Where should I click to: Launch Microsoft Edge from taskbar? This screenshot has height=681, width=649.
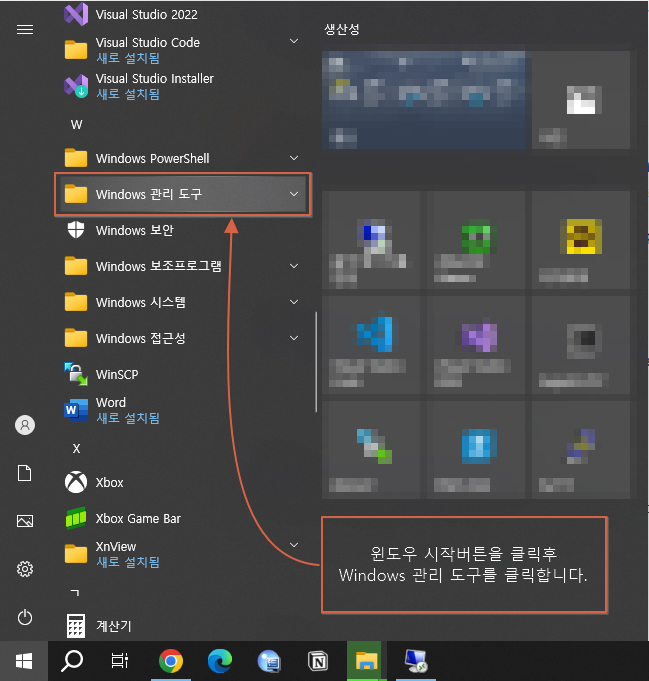tap(220, 661)
